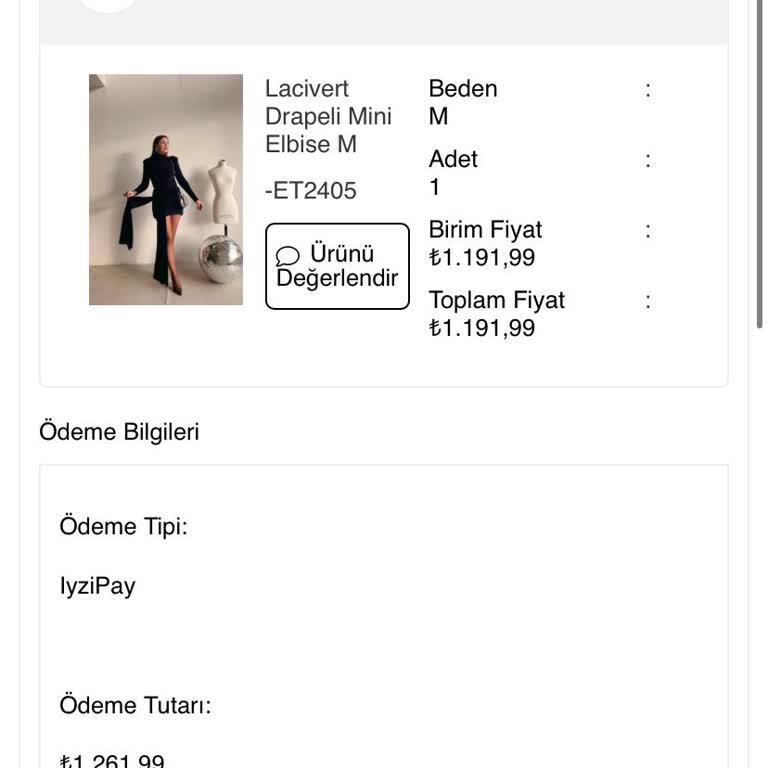Click the colon beside the Beden row
The image size is (768, 768).
pyautogui.click(x=648, y=89)
